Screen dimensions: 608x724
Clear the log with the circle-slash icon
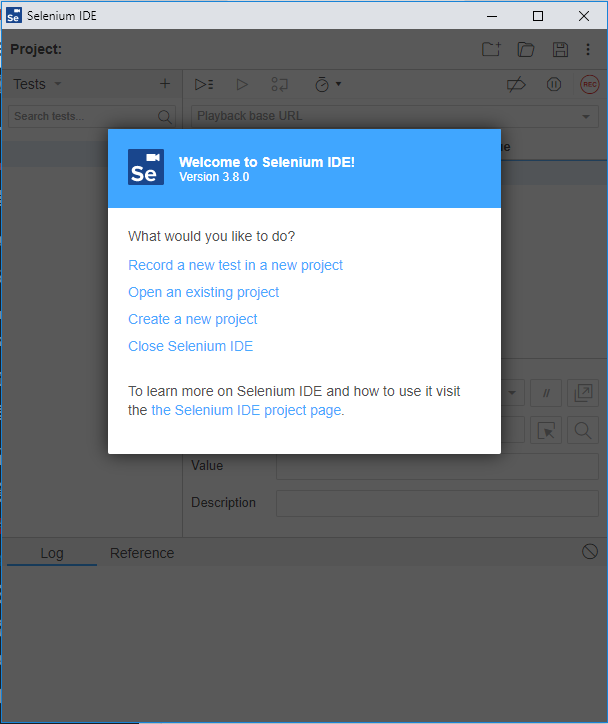(x=590, y=551)
